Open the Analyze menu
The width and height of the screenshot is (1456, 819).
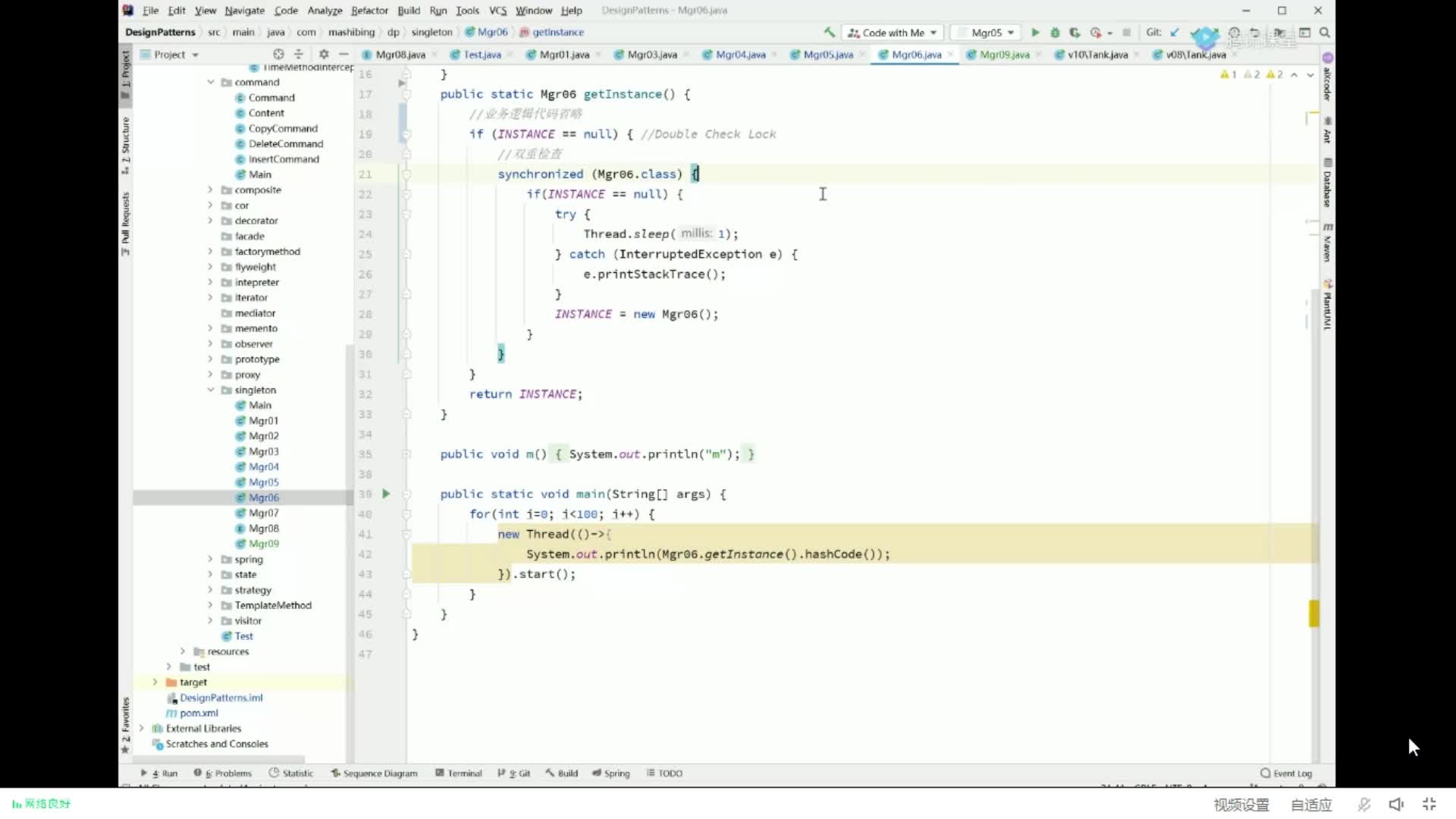tap(325, 11)
